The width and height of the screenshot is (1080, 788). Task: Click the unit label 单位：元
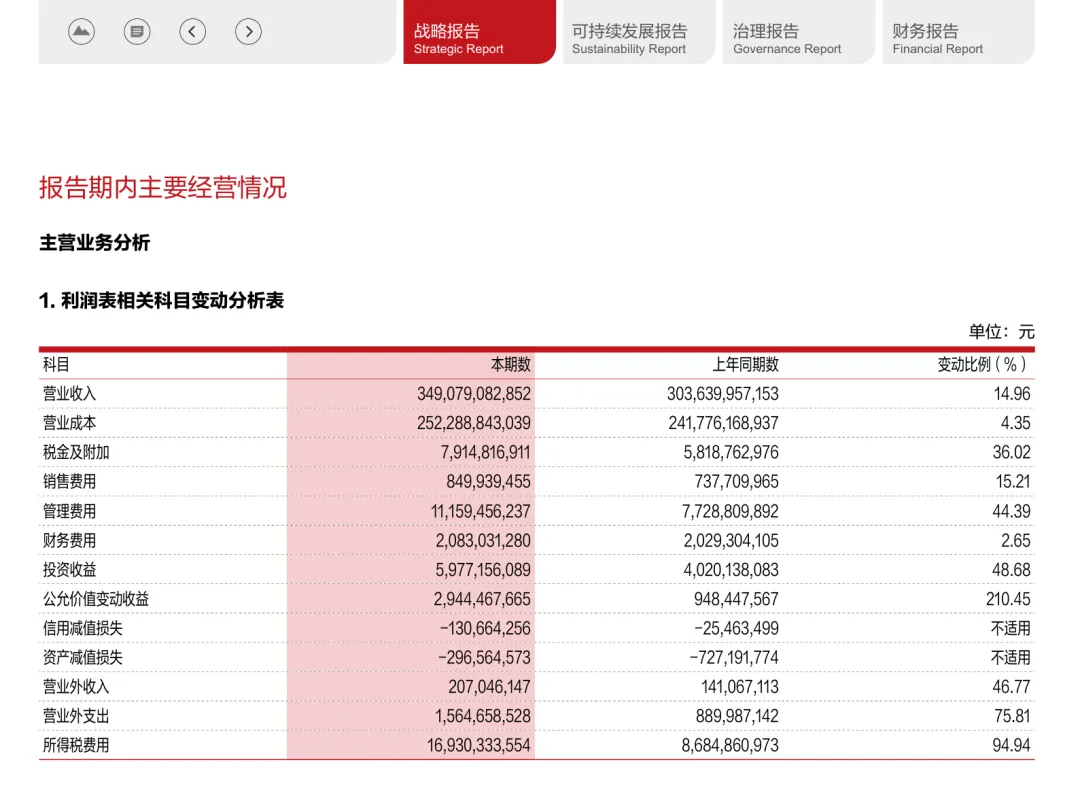[1001, 332]
